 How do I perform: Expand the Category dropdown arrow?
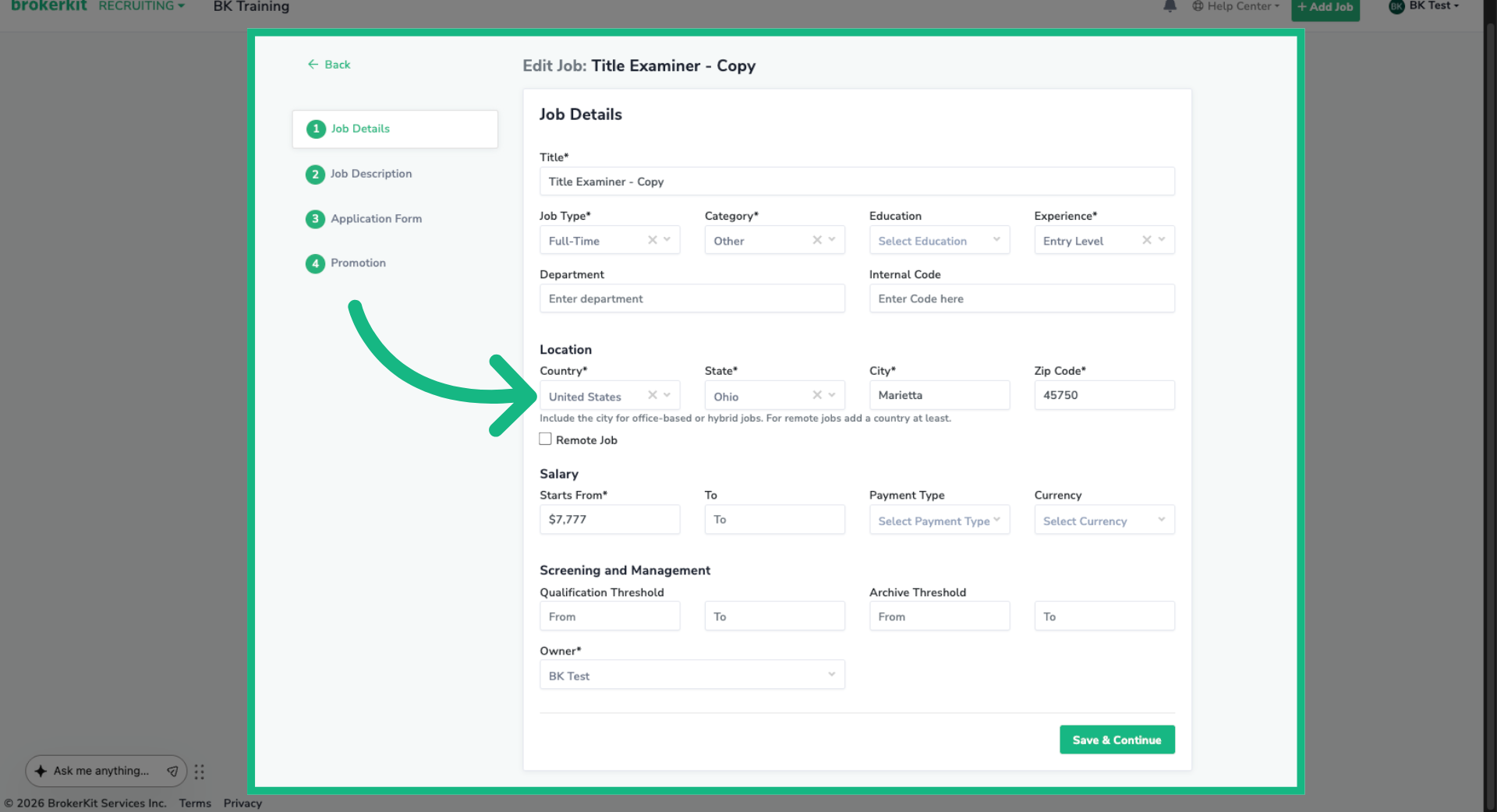point(832,240)
